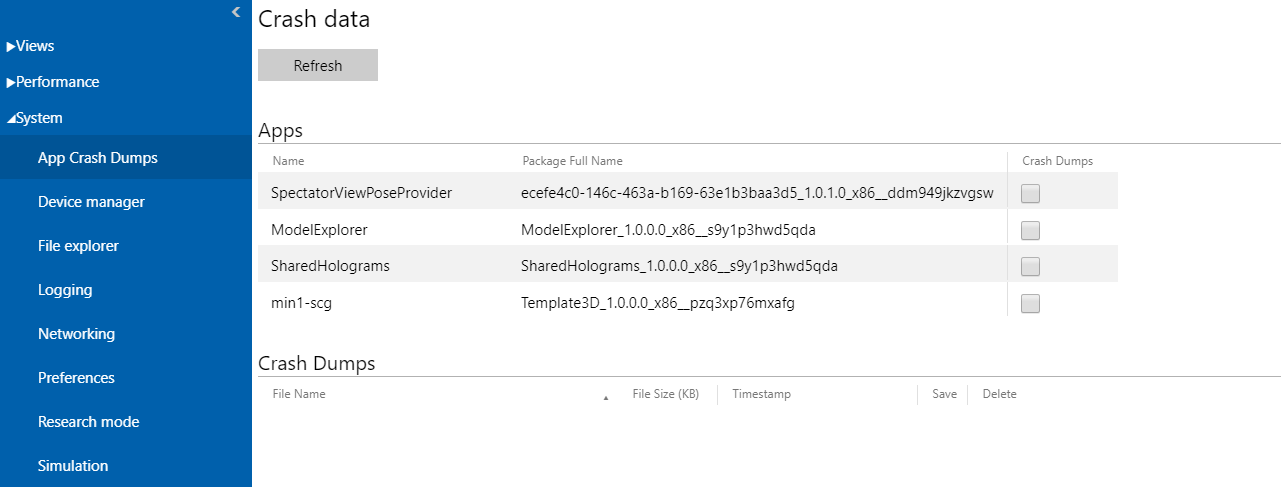Go to File explorer
Image resolution: width=1281 pixels, height=487 pixels.
(78, 246)
